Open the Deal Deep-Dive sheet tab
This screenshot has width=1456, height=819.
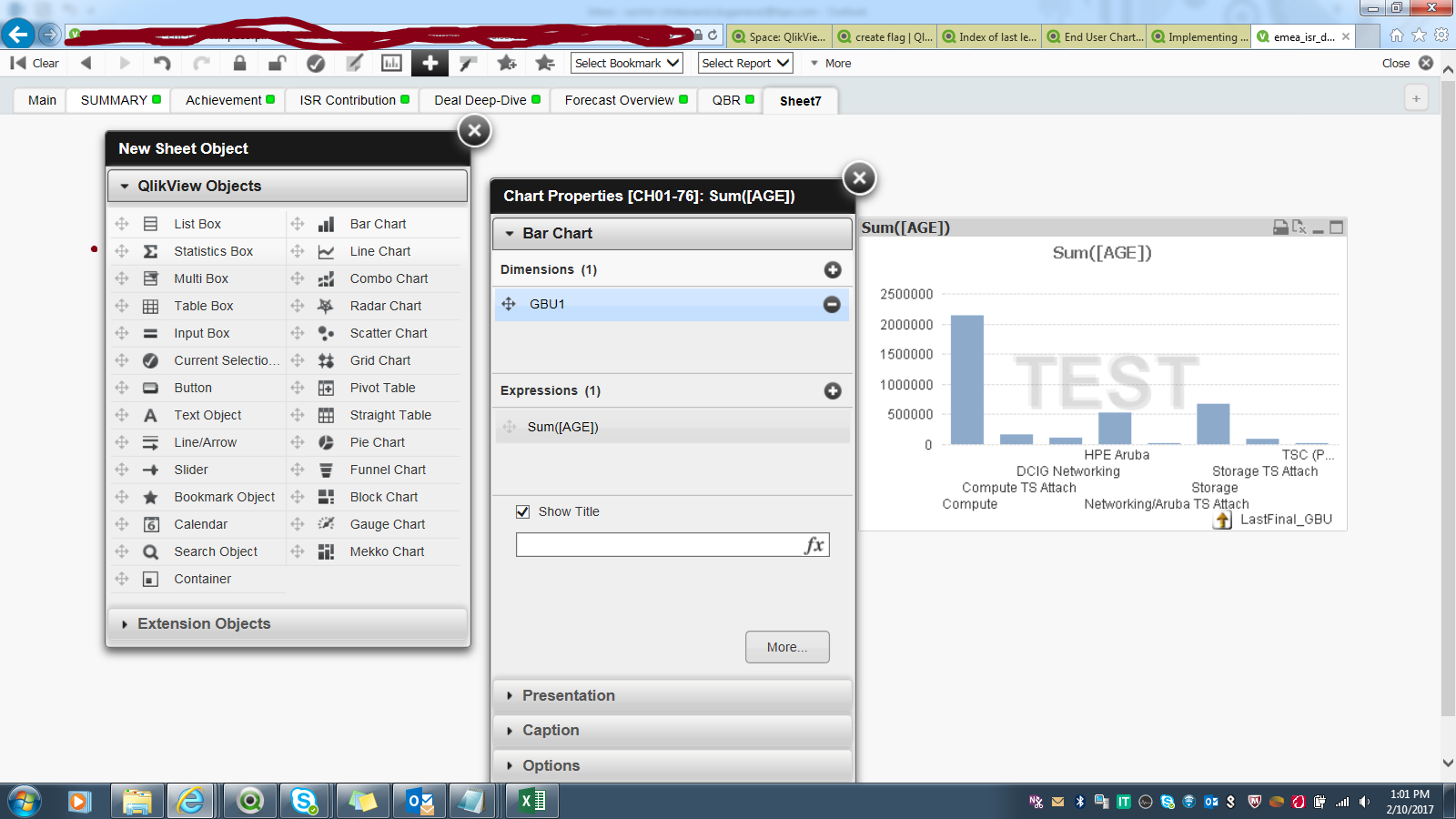pyautogui.click(x=487, y=100)
